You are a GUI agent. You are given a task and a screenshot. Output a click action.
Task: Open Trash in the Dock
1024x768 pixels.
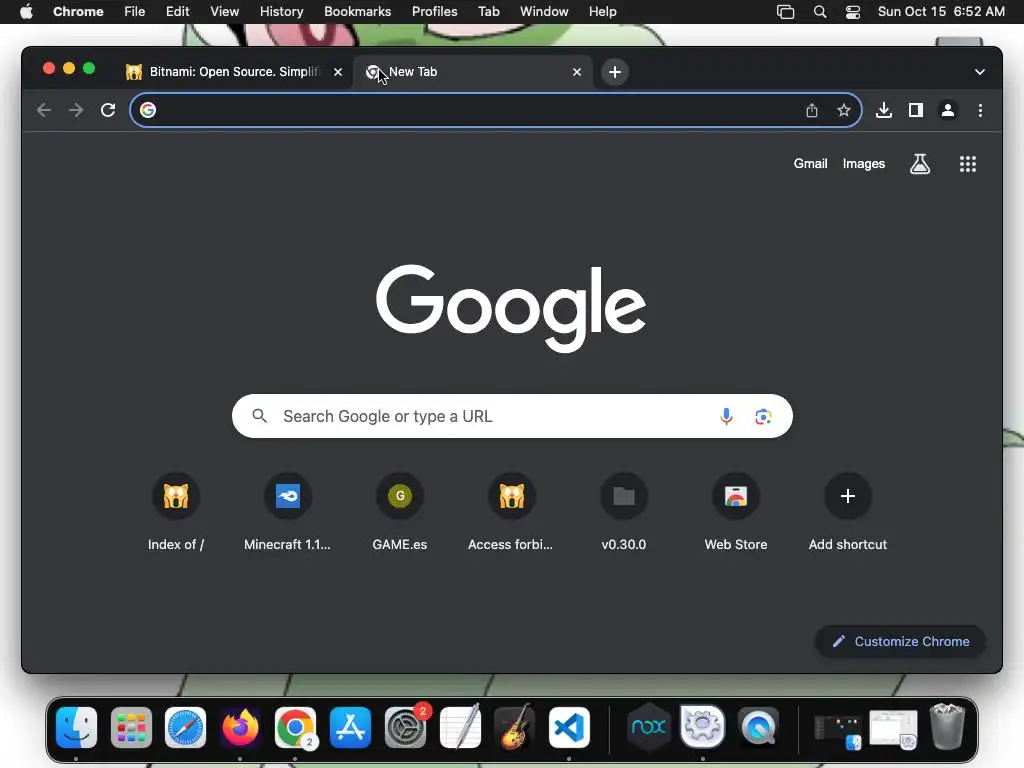point(948,726)
